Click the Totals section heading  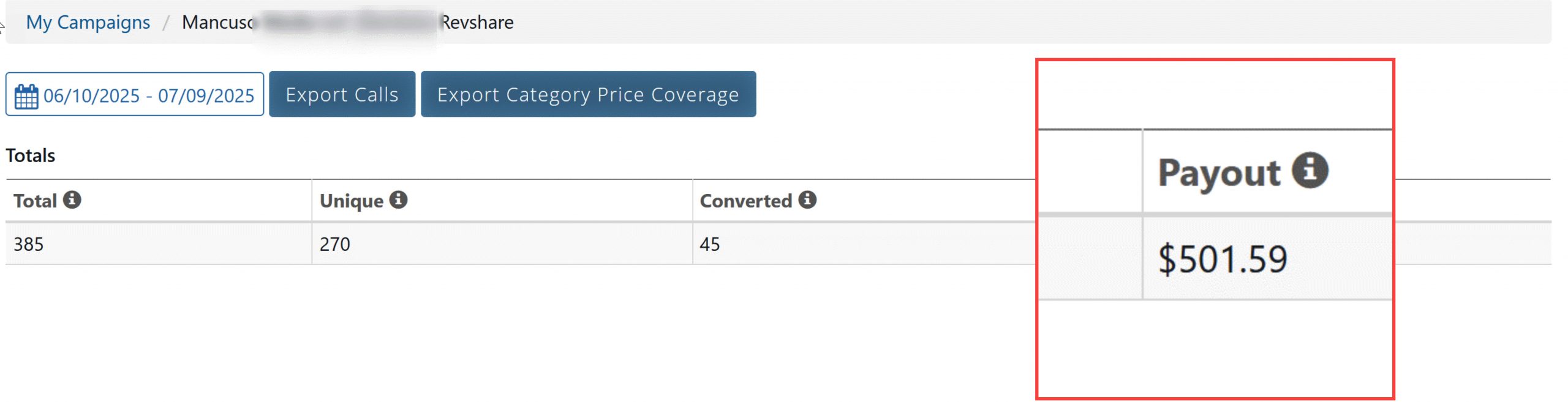(x=31, y=155)
